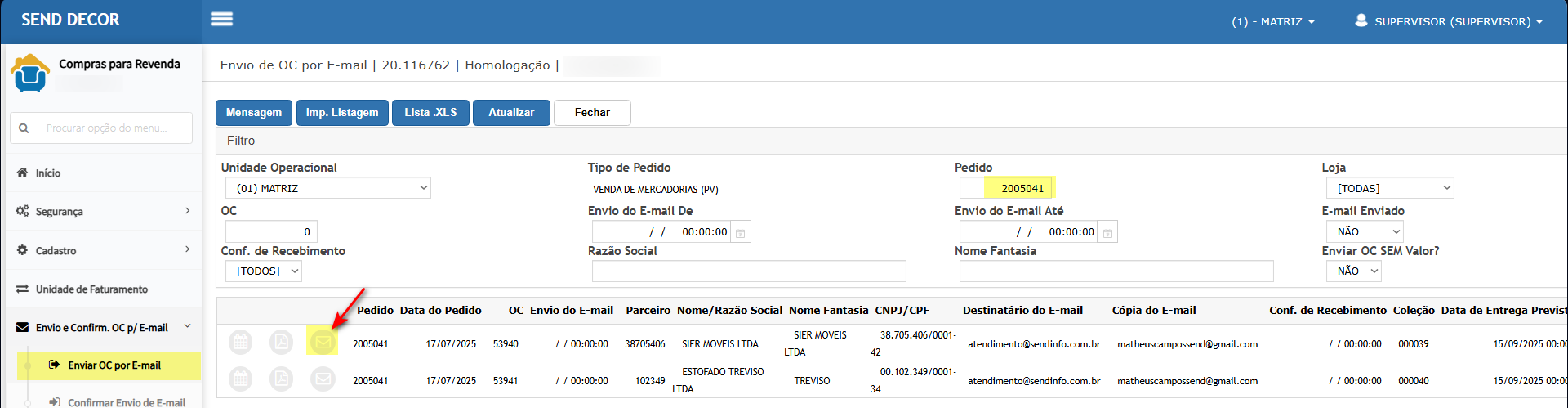Click Data do Pedido column header
Image resolution: width=1568 pixels, height=408 pixels.
tap(441, 310)
